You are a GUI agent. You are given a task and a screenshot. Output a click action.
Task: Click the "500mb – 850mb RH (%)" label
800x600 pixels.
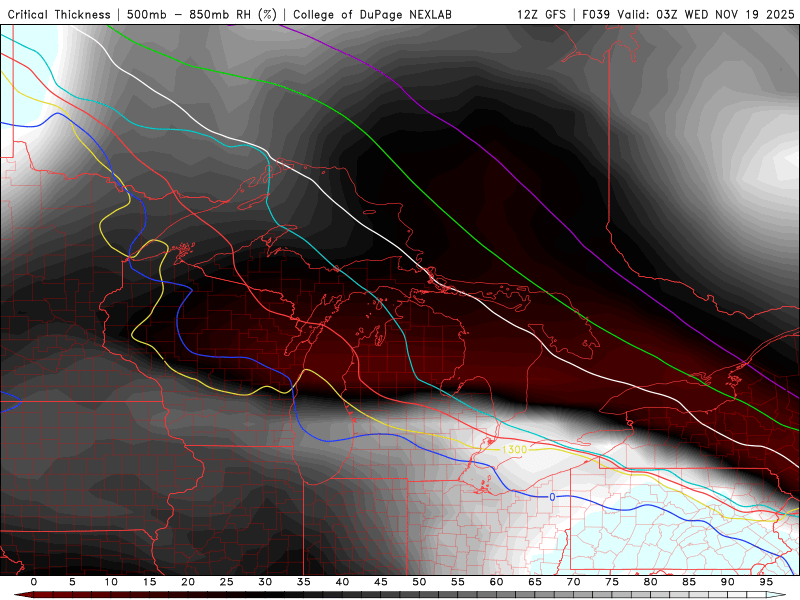(202, 15)
